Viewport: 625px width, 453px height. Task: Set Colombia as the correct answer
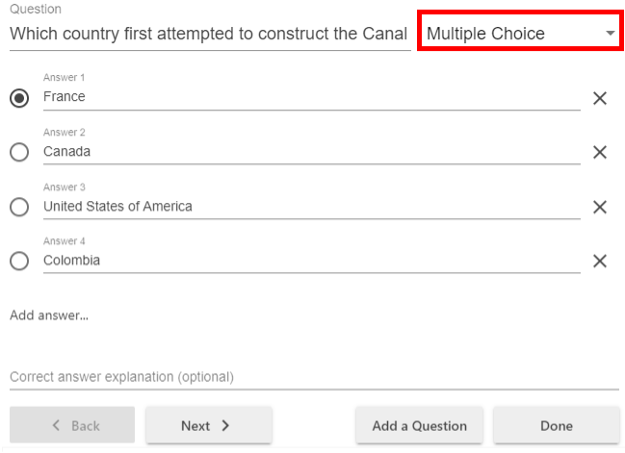(19, 261)
